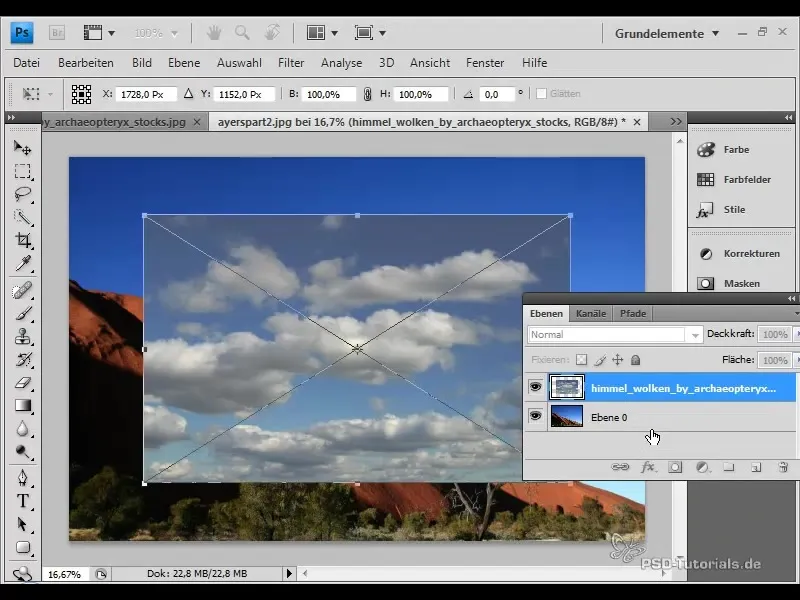Image resolution: width=800 pixels, height=600 pixels.
Task: Open the Masken panel
Action: click(741, 283)
